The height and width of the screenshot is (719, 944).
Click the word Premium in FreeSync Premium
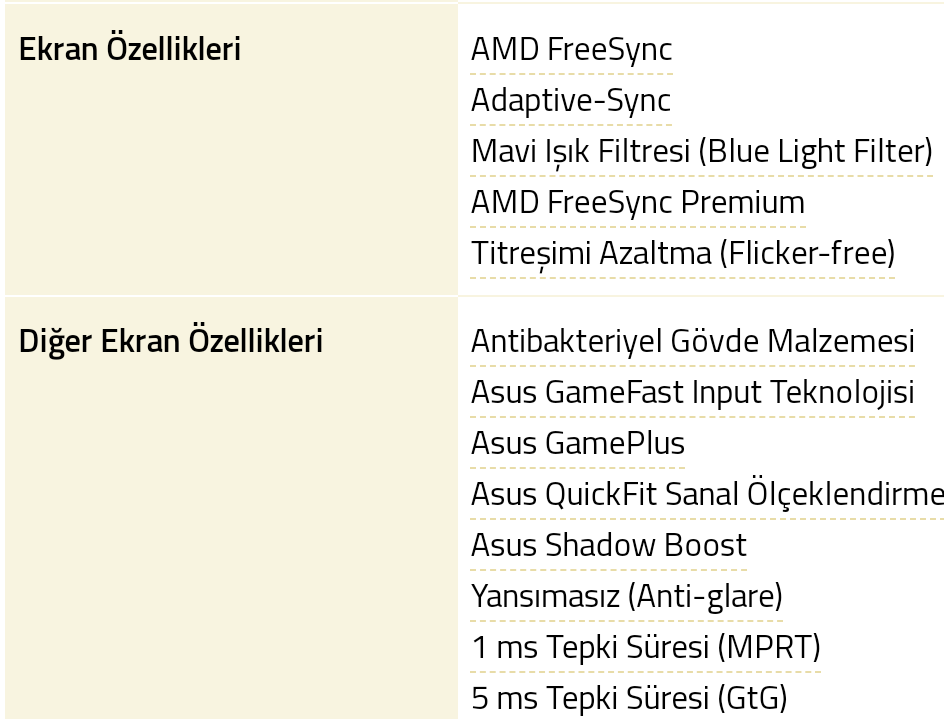point(743,202)
